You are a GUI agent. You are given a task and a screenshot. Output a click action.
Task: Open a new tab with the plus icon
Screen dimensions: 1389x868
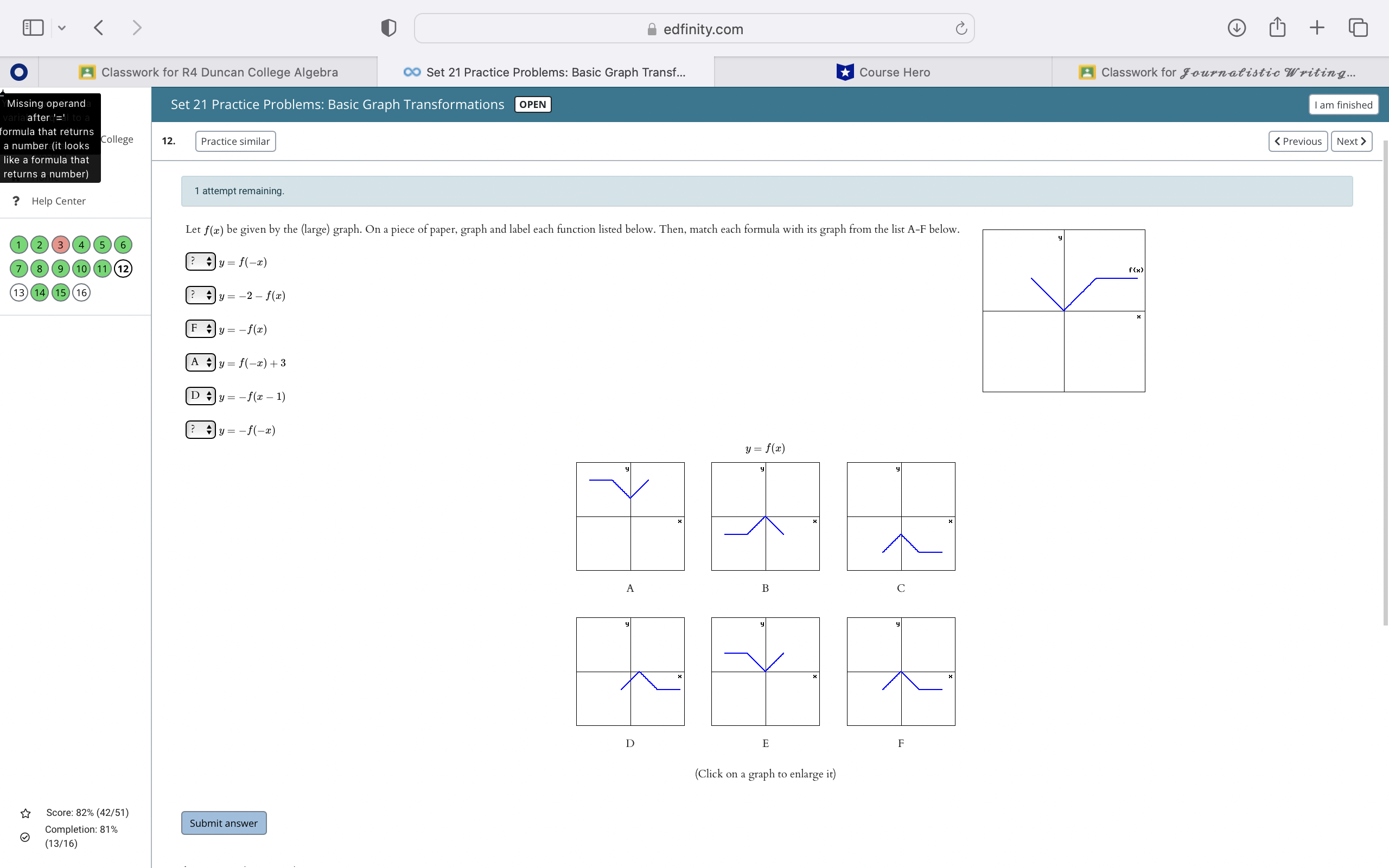[1317, 28]
